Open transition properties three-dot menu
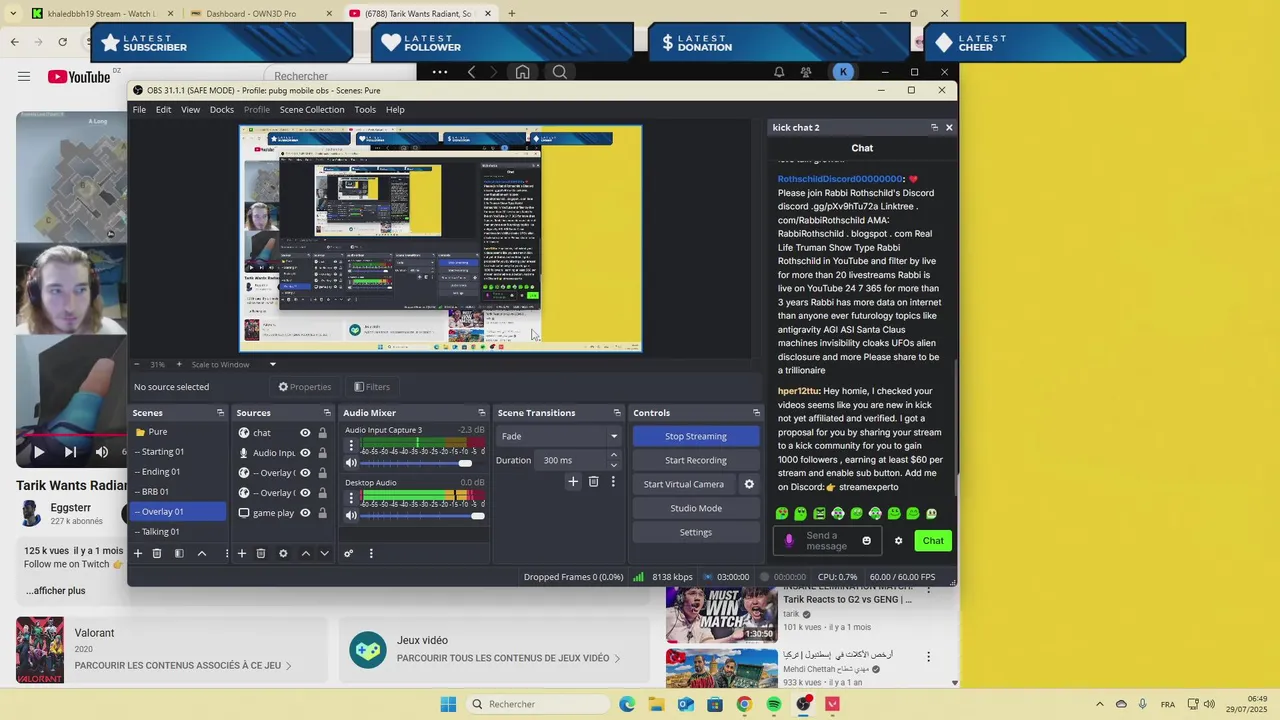 coord(613,482)
